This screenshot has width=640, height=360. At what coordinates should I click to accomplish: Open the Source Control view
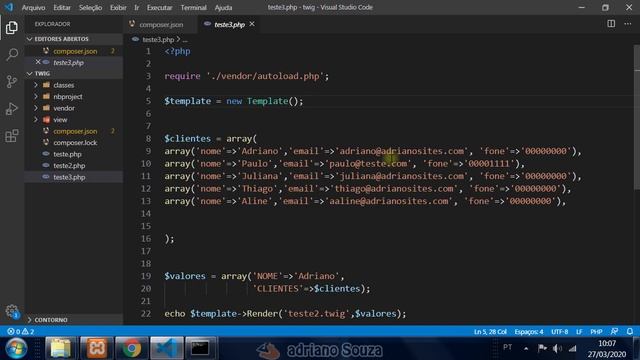12,82
